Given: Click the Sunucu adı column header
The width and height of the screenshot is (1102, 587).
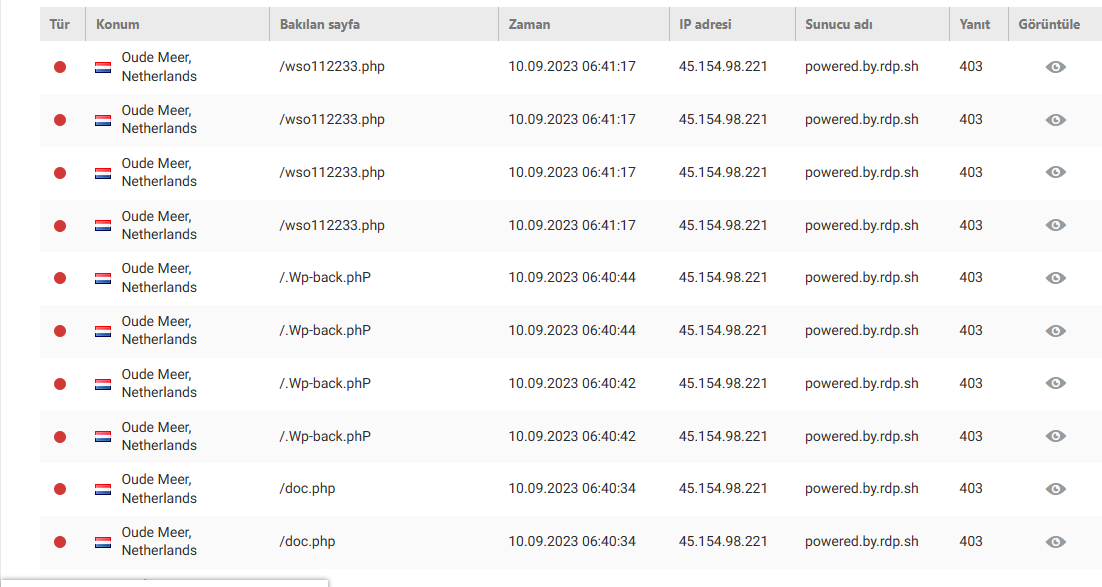Looking at the screenshot, I should tap(838, 25).
